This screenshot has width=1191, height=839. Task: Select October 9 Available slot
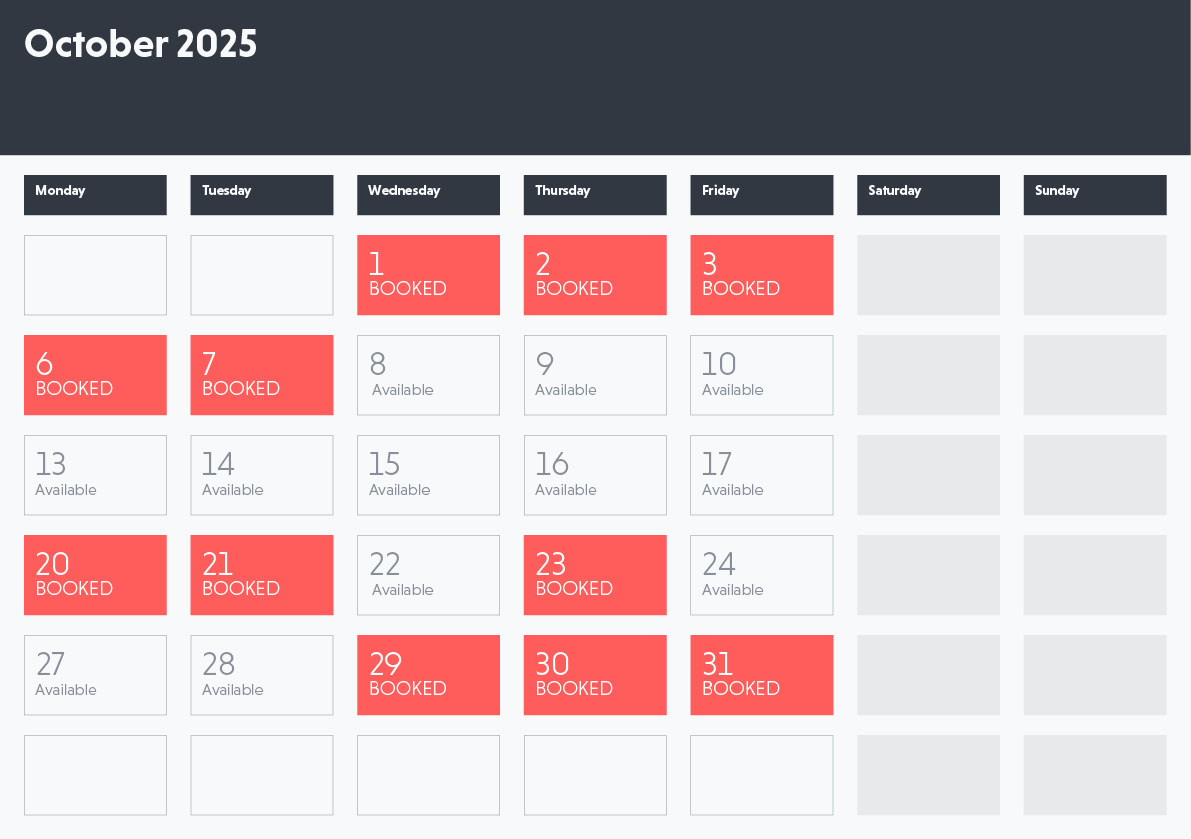pos(595,375)
